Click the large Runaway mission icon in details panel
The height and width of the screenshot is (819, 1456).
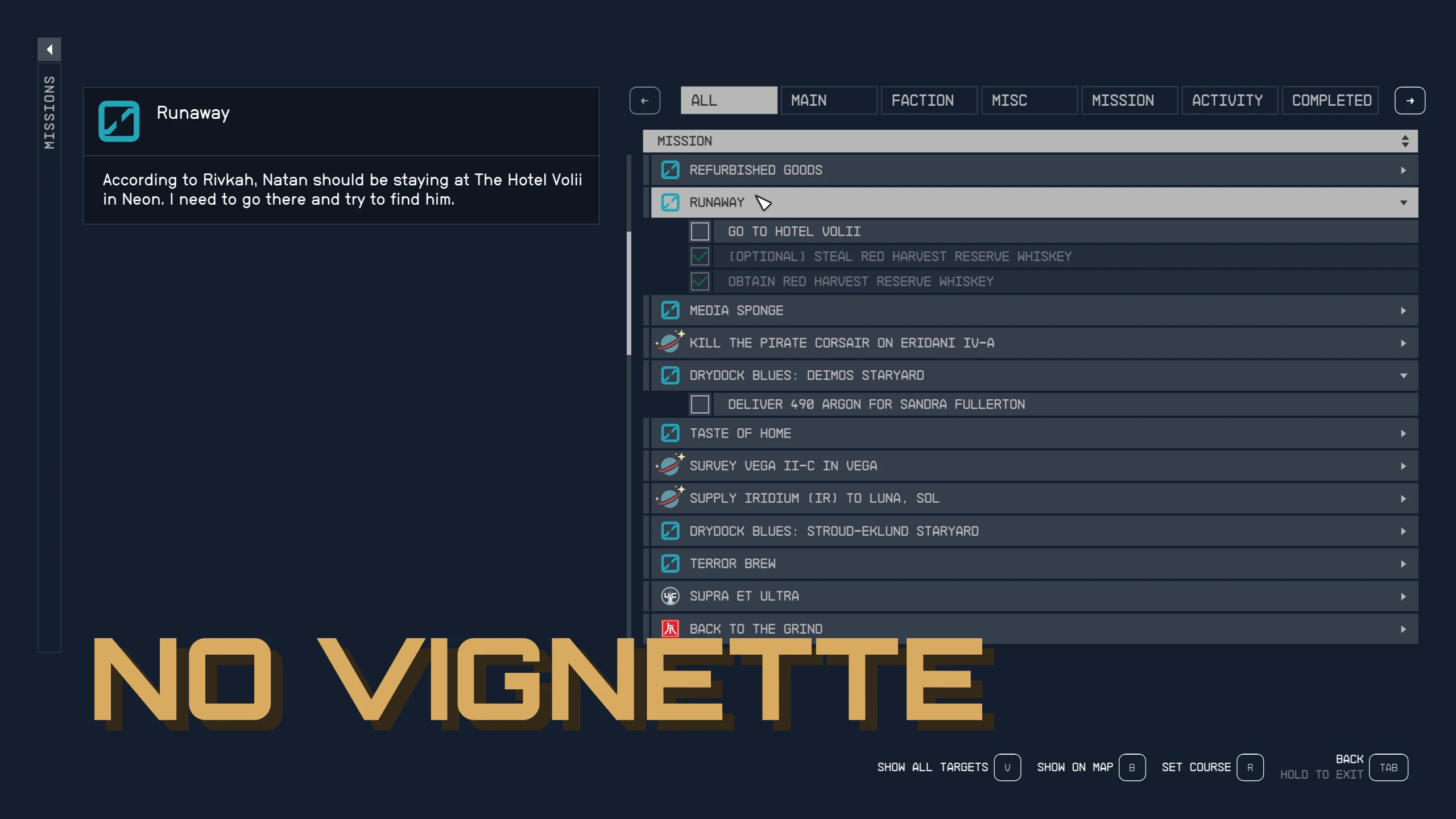[119, 121]
